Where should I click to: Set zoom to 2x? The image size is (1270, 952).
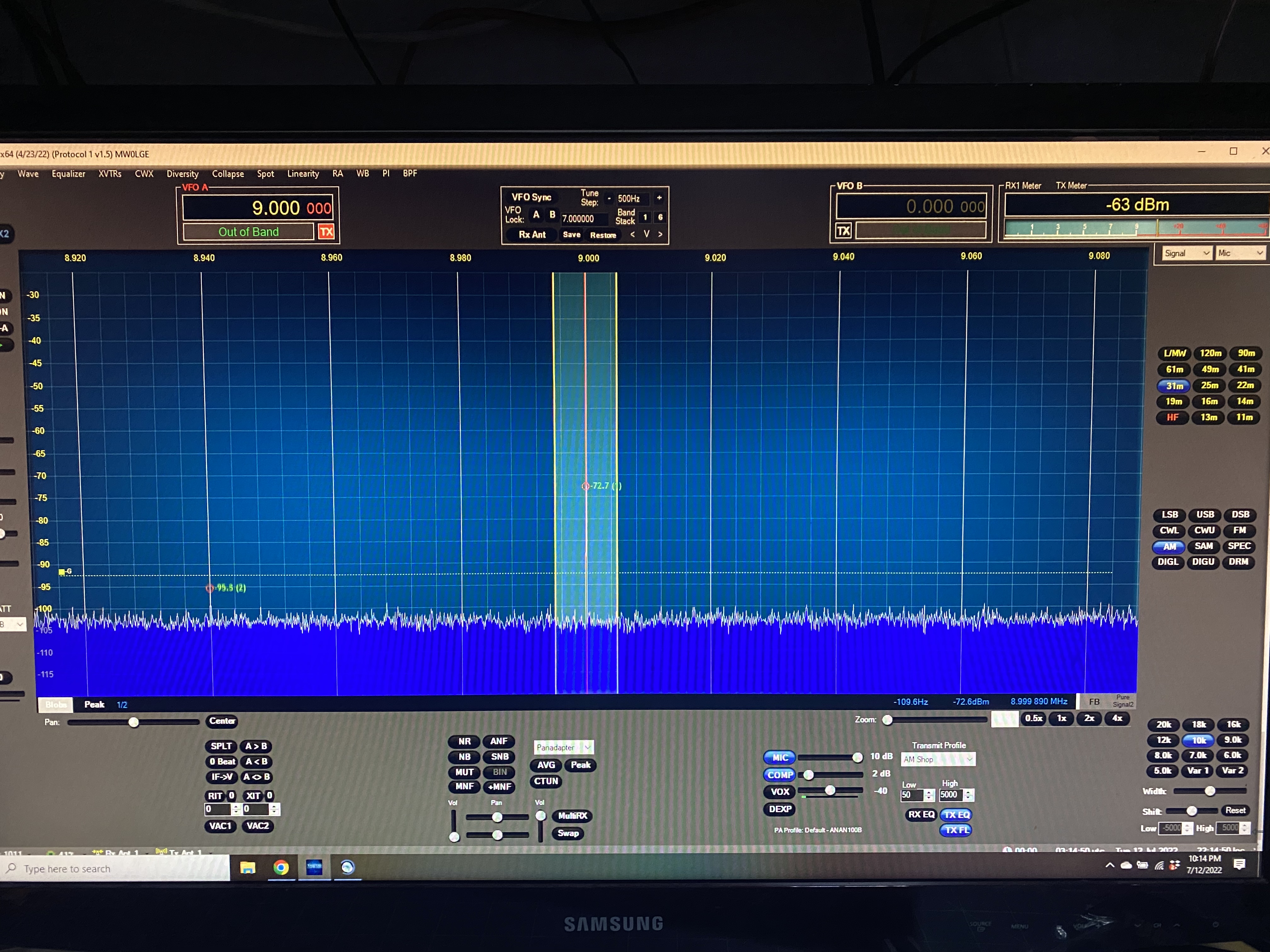[x=1089, y=718]
